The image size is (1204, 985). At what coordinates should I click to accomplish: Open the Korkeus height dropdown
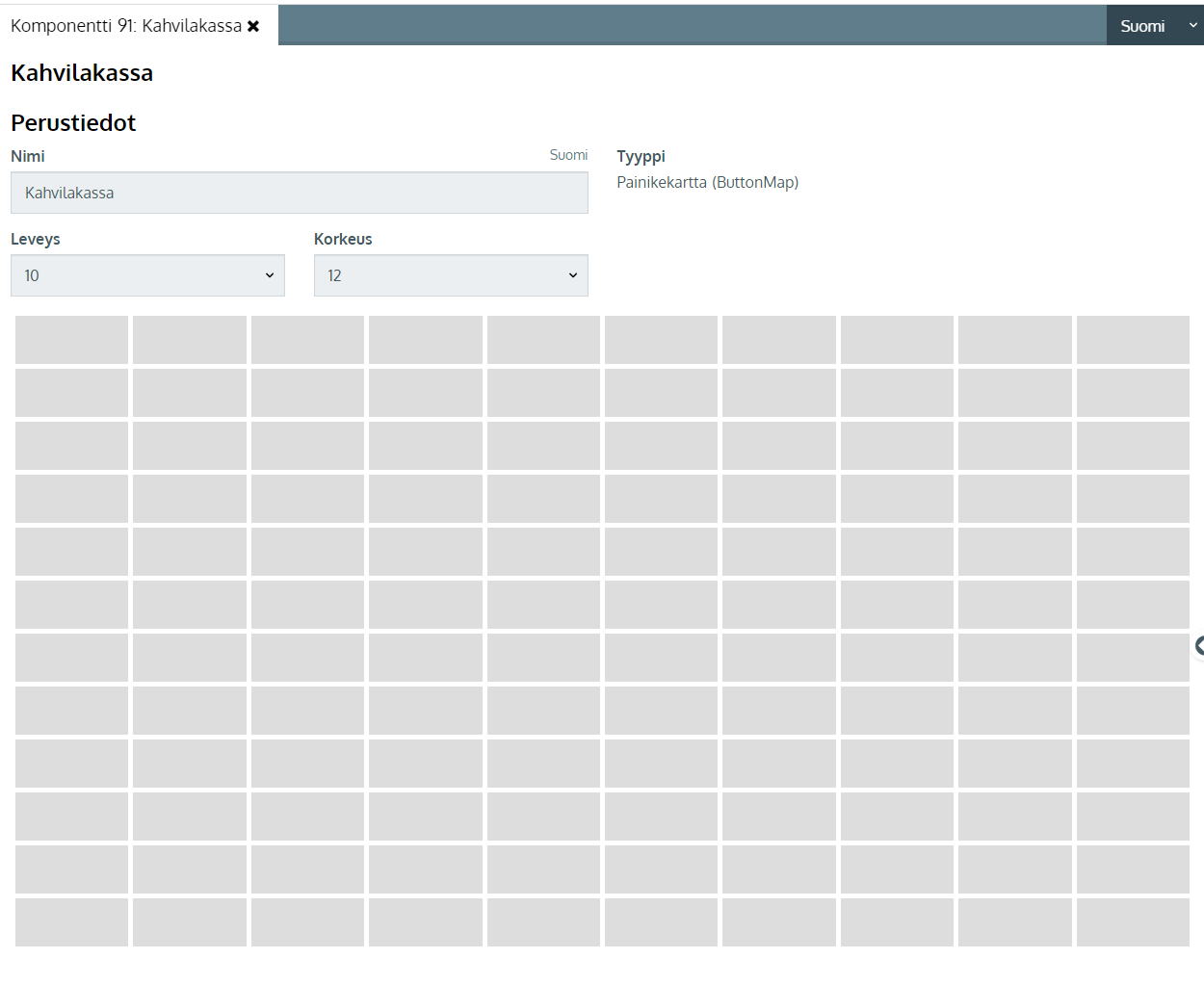pyautogui.click(x=451, y=275)
